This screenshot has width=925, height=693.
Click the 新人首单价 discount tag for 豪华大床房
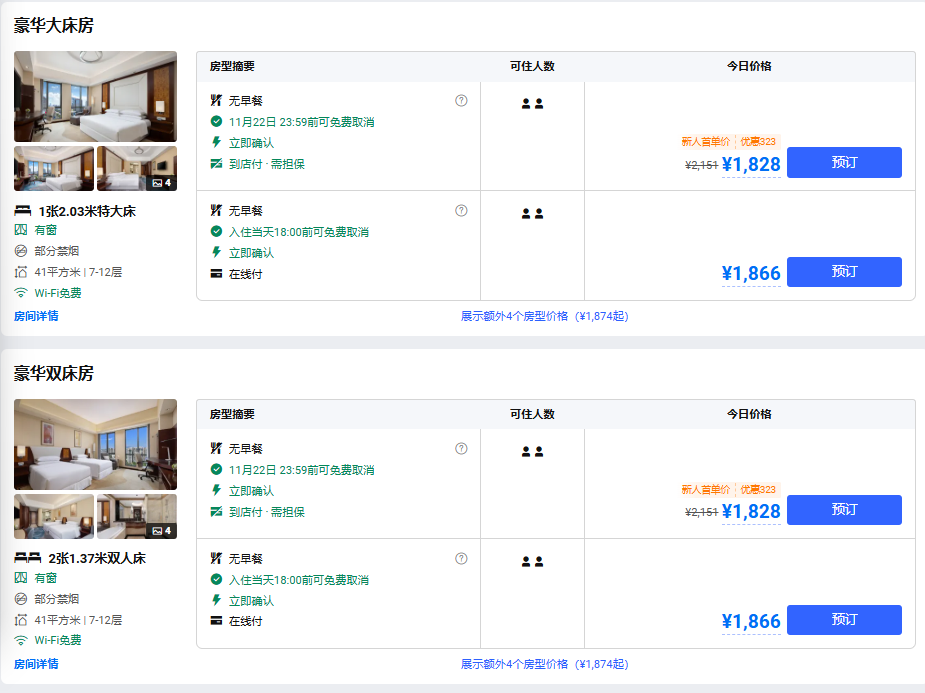pyautogui.click(x=706, y=142)
